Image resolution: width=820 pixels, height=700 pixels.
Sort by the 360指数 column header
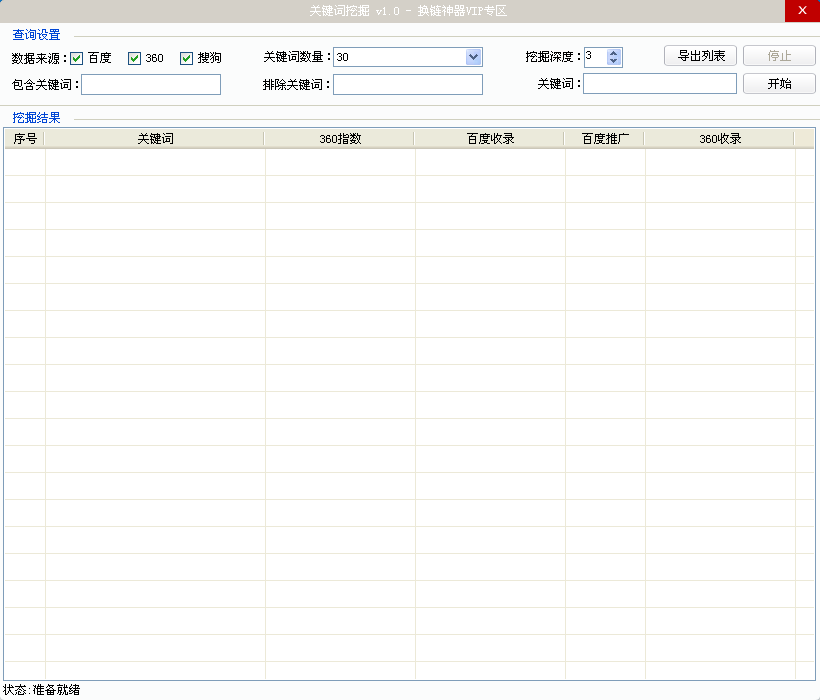(x=340, y=139)
